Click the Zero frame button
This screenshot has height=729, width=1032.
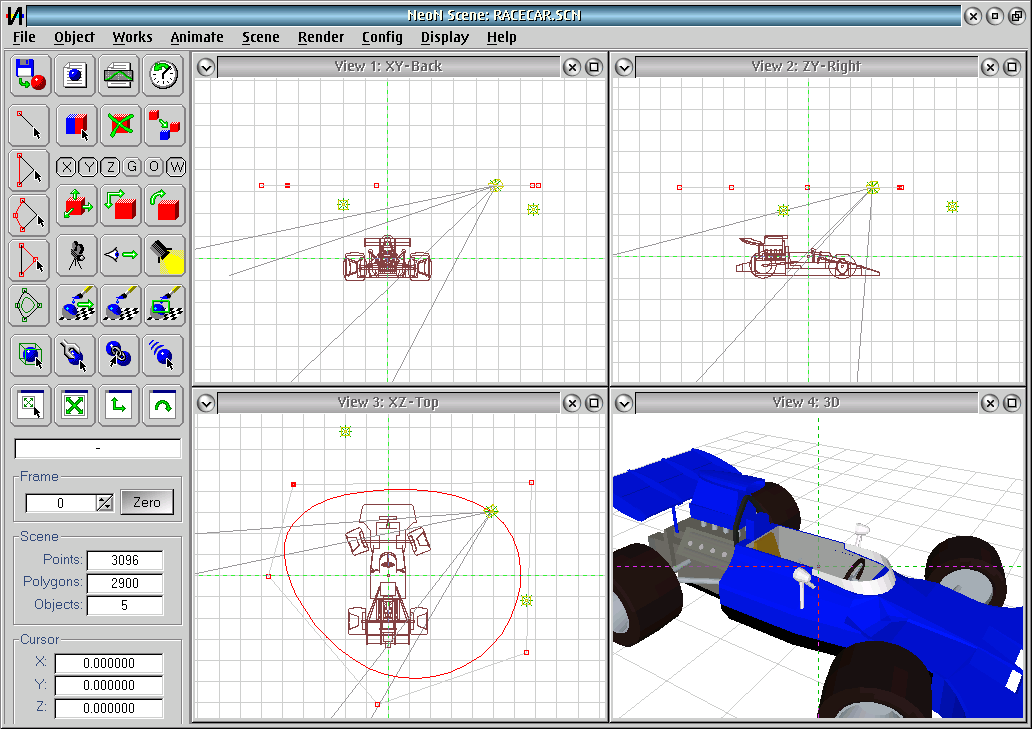[x=147, y=503]
